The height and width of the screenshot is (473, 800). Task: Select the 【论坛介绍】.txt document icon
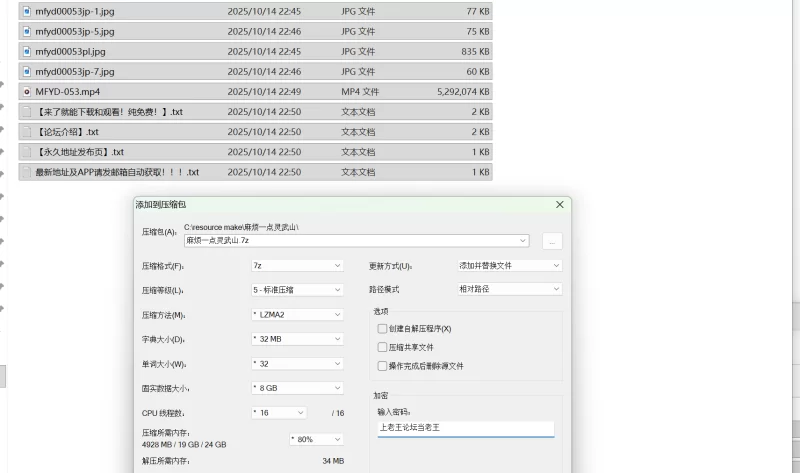[27, 132]
